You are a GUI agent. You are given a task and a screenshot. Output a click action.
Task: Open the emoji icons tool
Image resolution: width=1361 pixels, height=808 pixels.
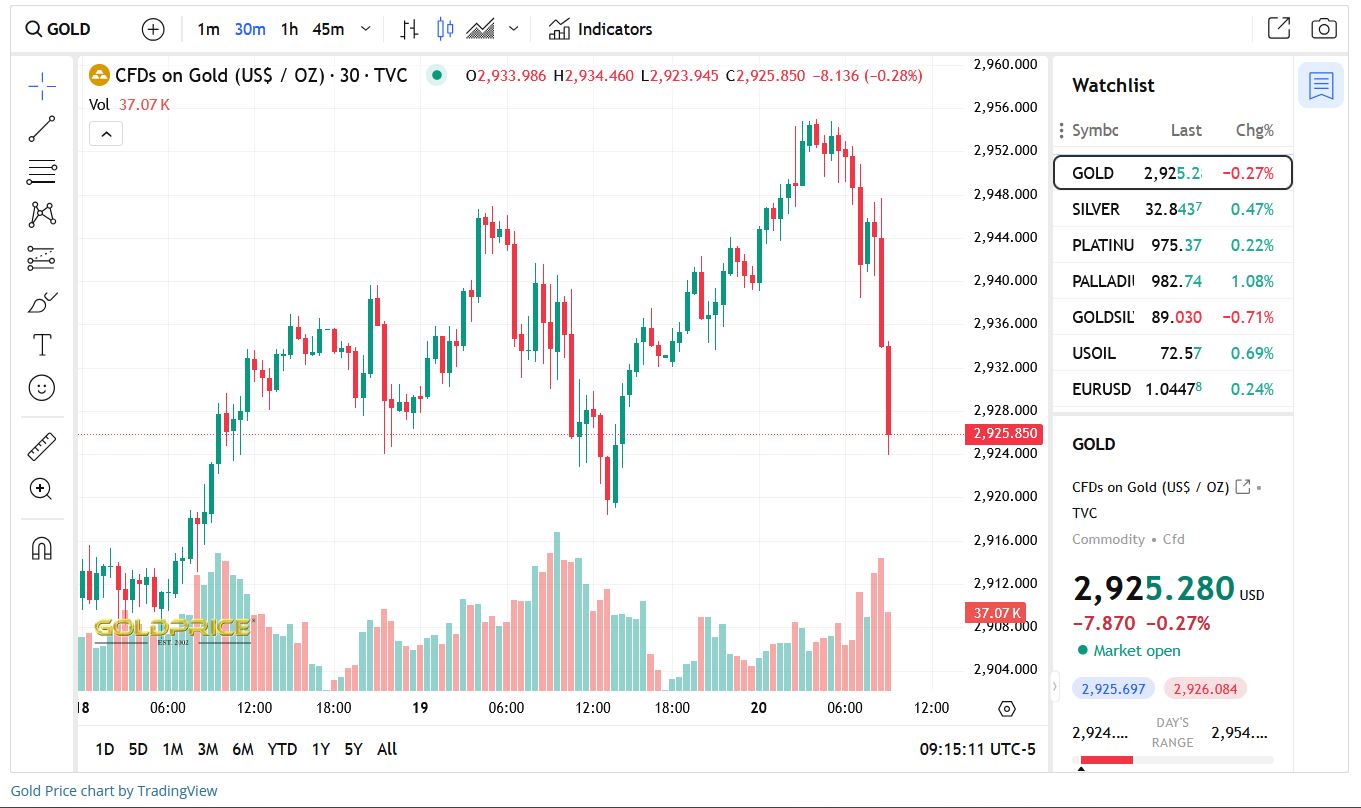click(x=42, y=388)
